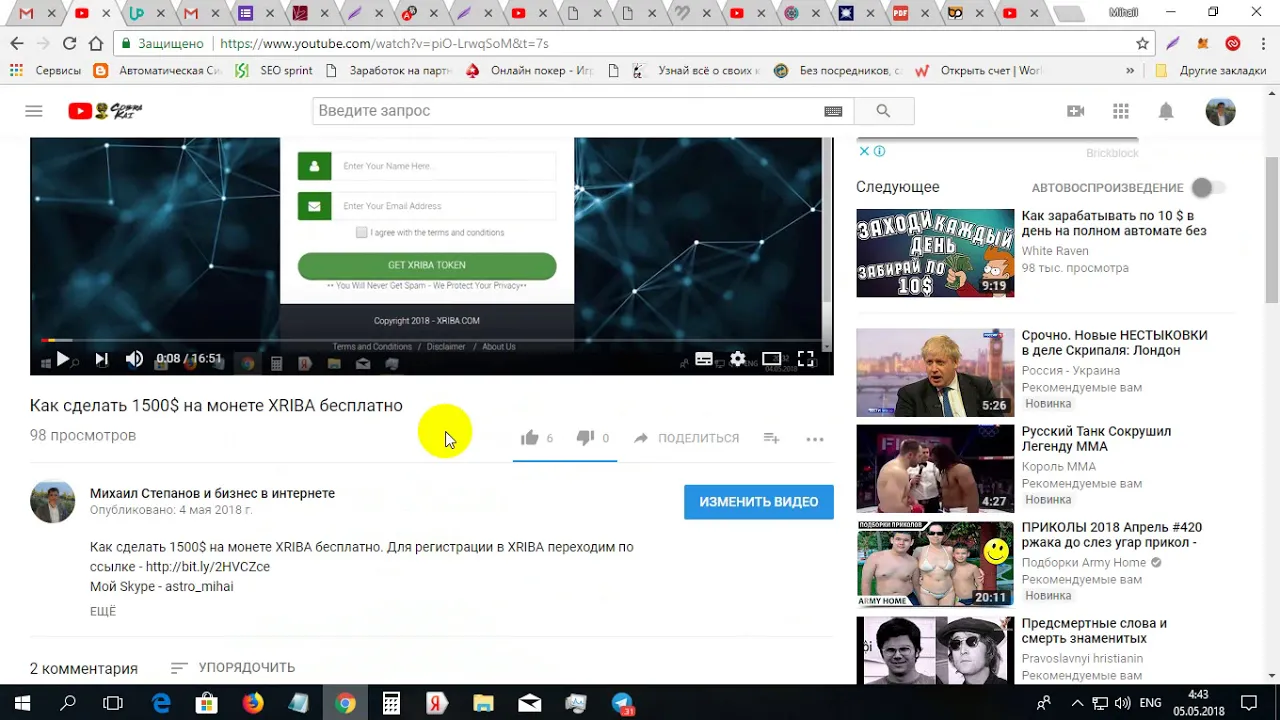Open Сервисы apps bookmark
Viewport: 1280px width, 720px height.
pyautogui.click(x=46, y=71)
